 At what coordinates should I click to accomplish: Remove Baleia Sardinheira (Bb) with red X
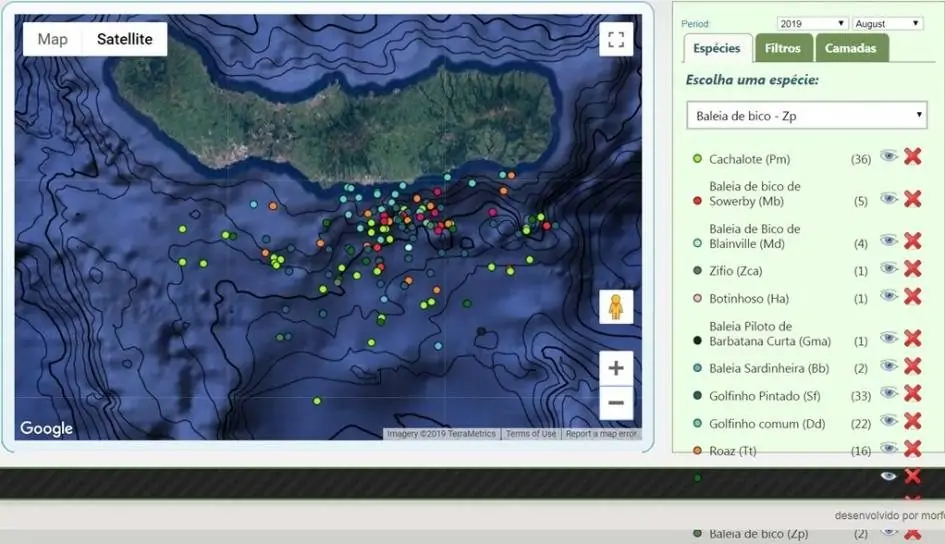coord(912,366)
